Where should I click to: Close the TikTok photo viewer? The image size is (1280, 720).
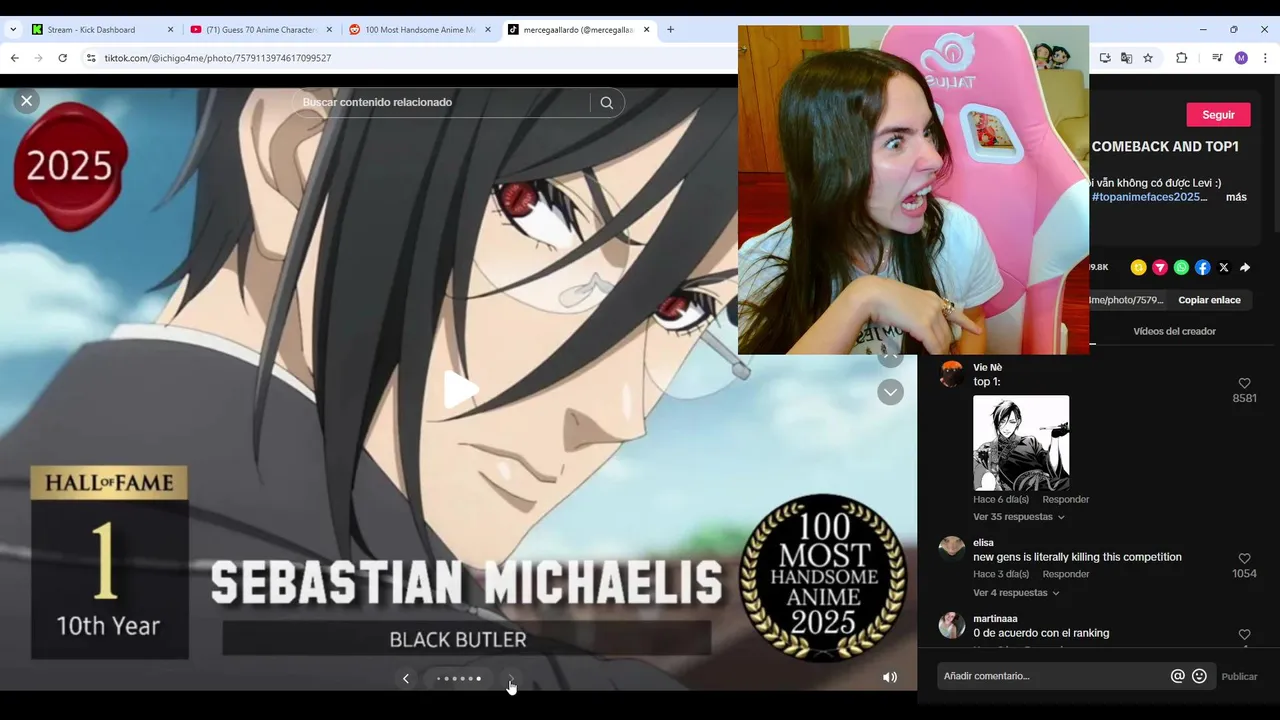click(27, 101)
